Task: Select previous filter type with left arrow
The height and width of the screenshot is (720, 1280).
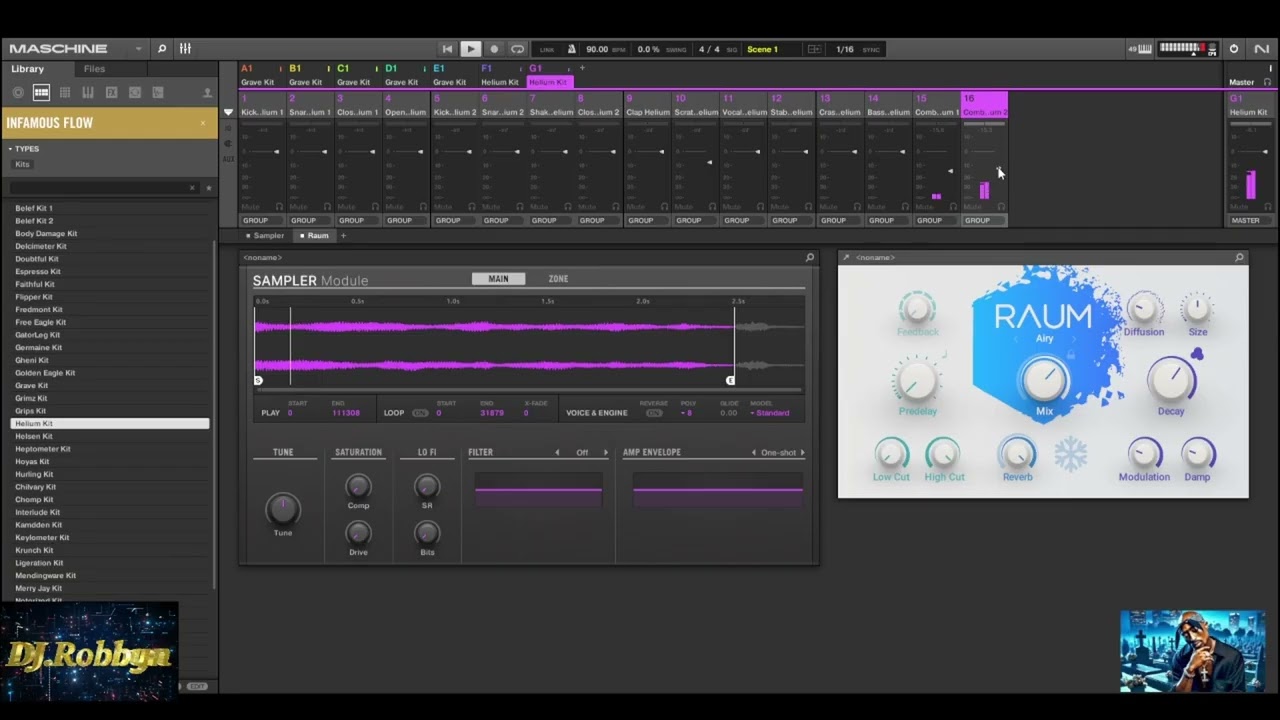Action: click(x=557, y=453)
